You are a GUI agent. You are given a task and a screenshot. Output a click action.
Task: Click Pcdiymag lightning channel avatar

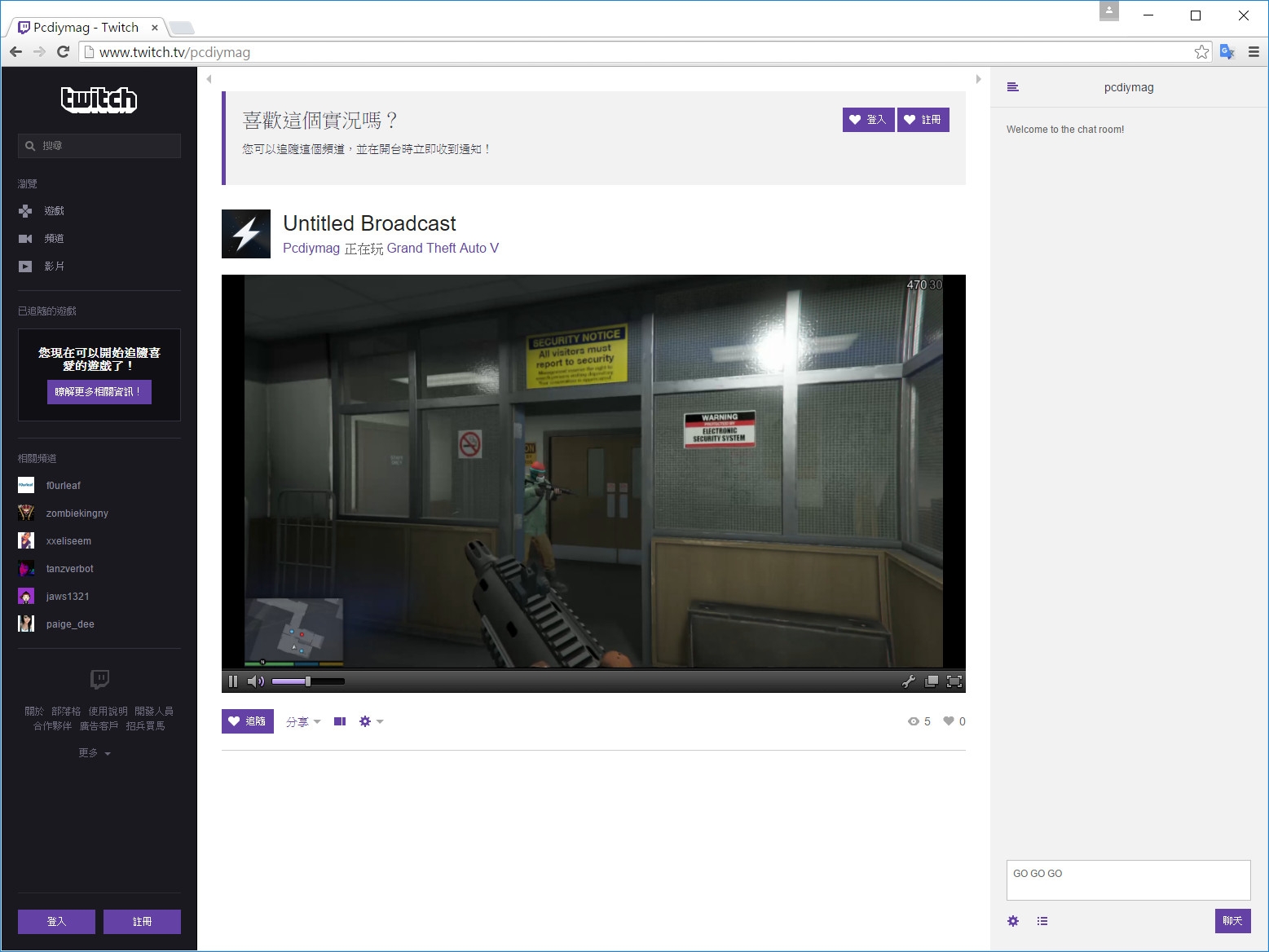[246, 234]
